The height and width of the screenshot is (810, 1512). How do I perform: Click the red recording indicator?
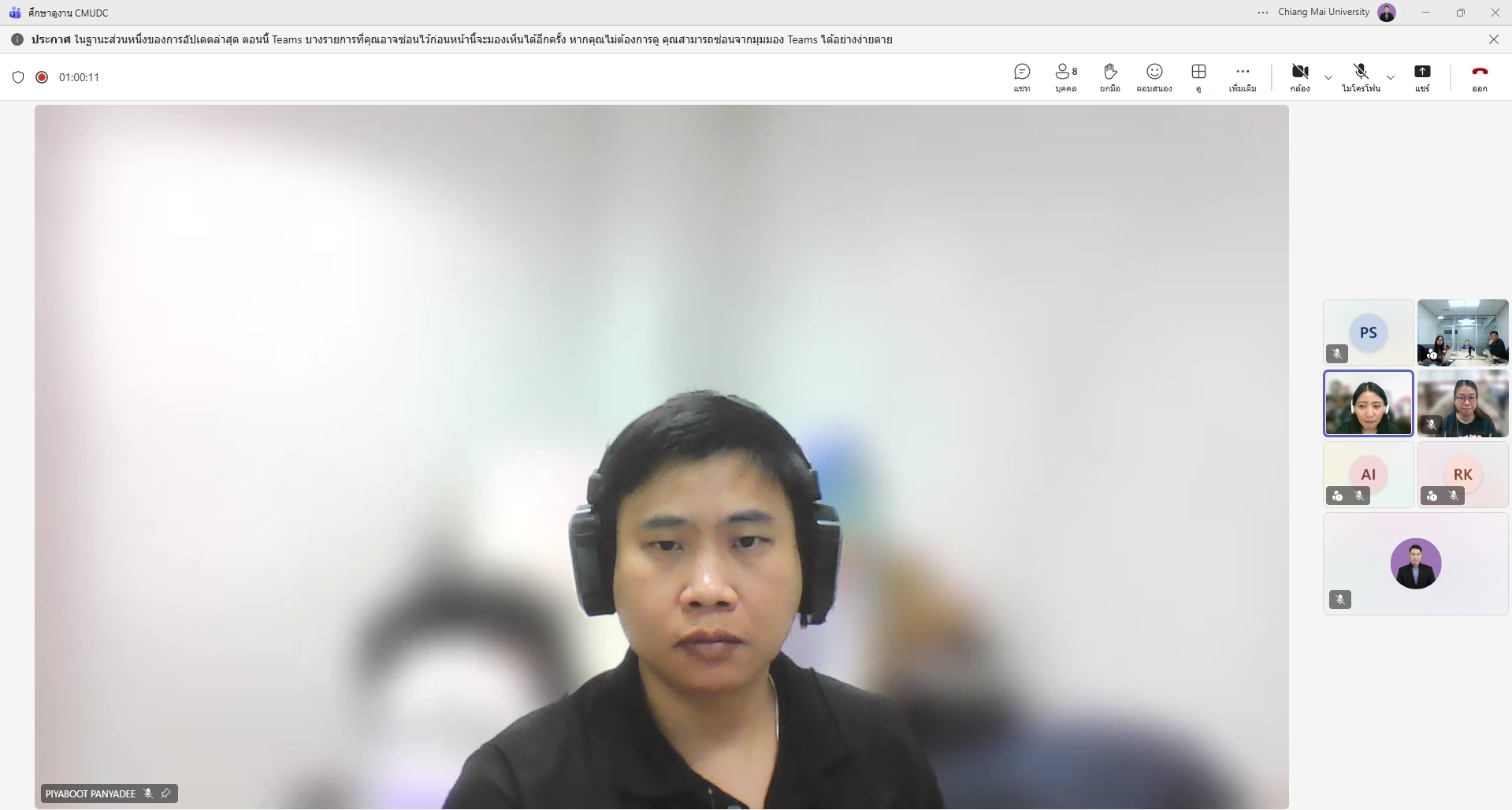[x=42, y=77]
